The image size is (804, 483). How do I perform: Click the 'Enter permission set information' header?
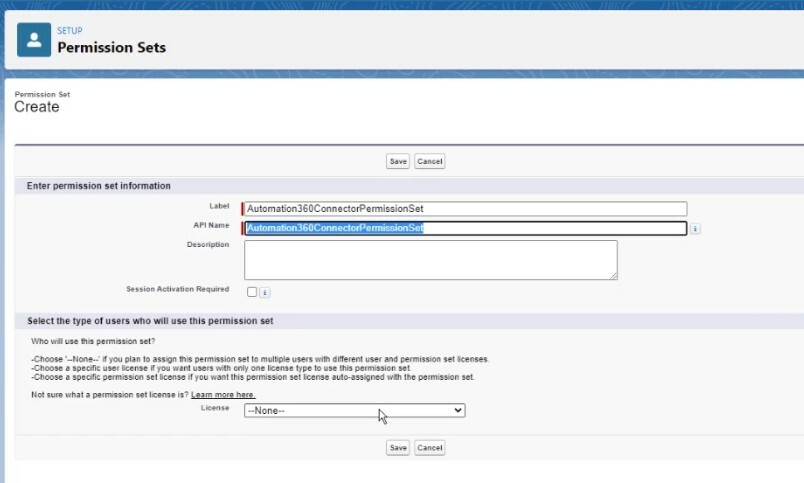click(98, 186)
